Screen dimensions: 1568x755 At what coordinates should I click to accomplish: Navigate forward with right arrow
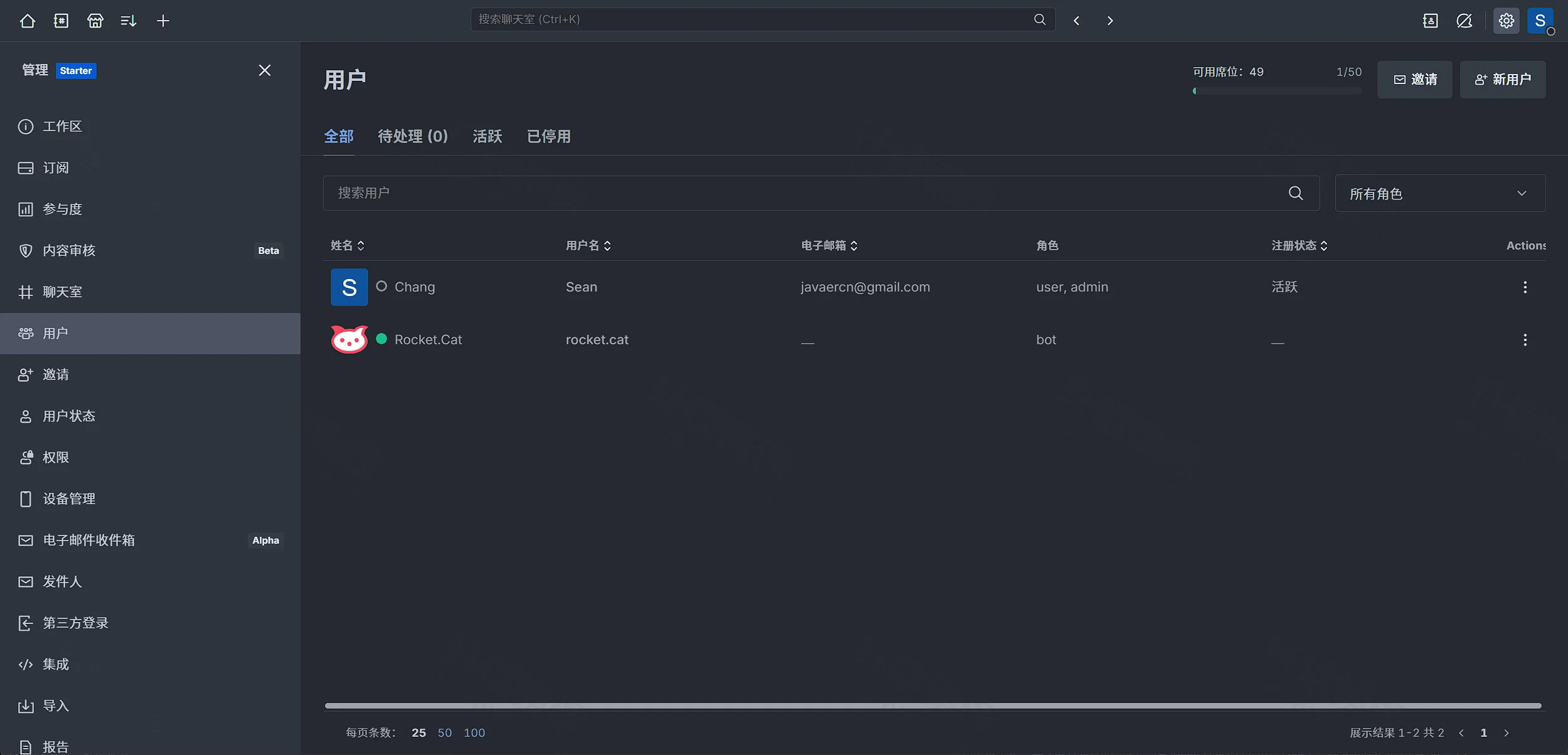[x=1110, y=21]
